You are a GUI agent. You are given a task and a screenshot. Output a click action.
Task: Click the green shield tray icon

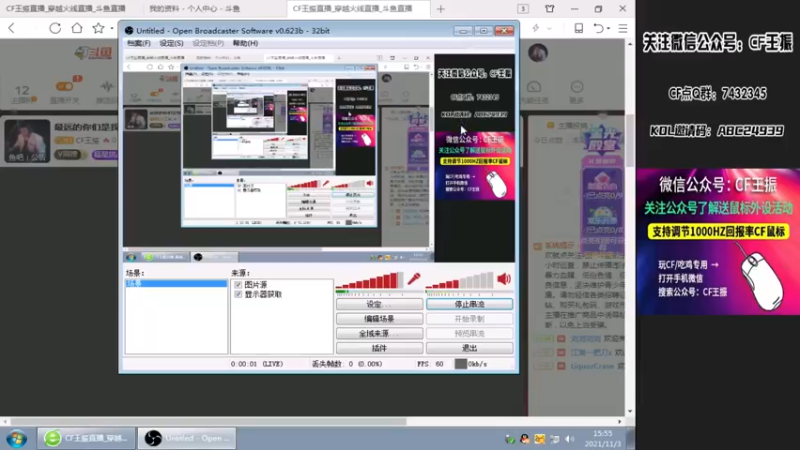click(x=510, y=439)
